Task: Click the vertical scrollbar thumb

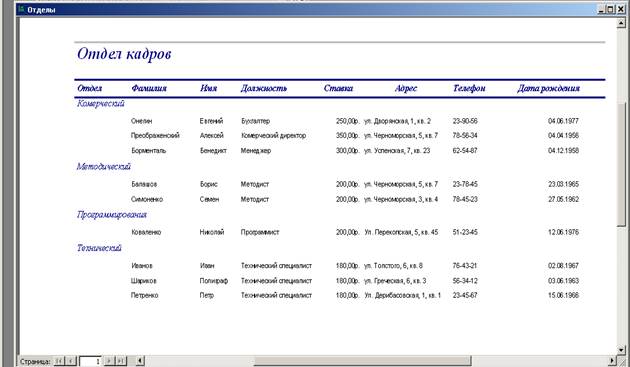Action: (621, 165)
